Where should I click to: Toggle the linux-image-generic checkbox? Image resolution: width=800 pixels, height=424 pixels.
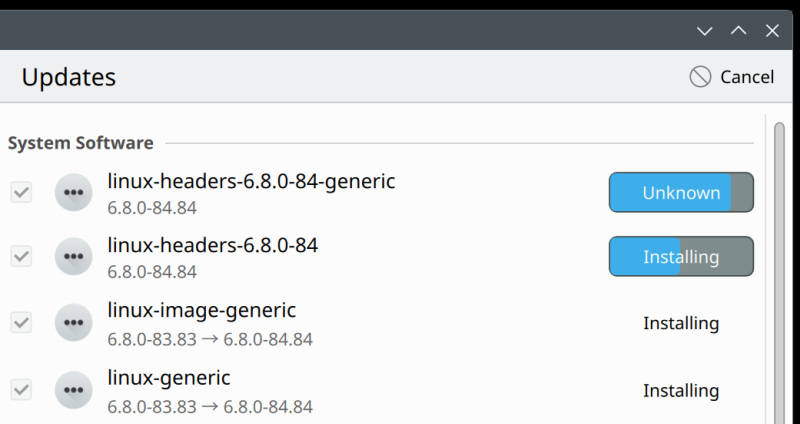(21, 323)
